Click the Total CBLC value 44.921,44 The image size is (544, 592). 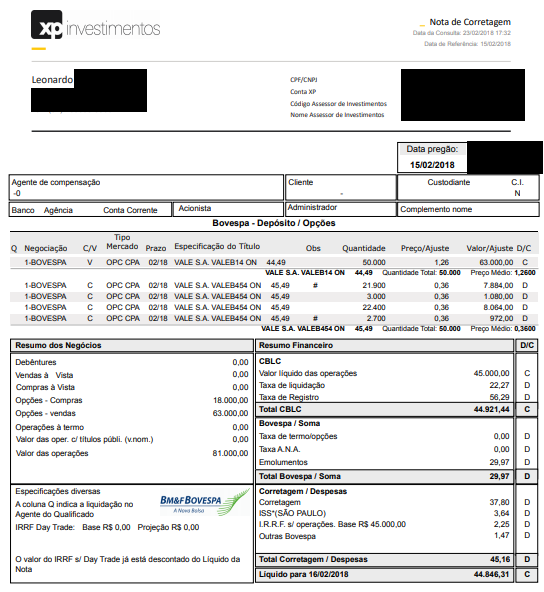point(492,409)
